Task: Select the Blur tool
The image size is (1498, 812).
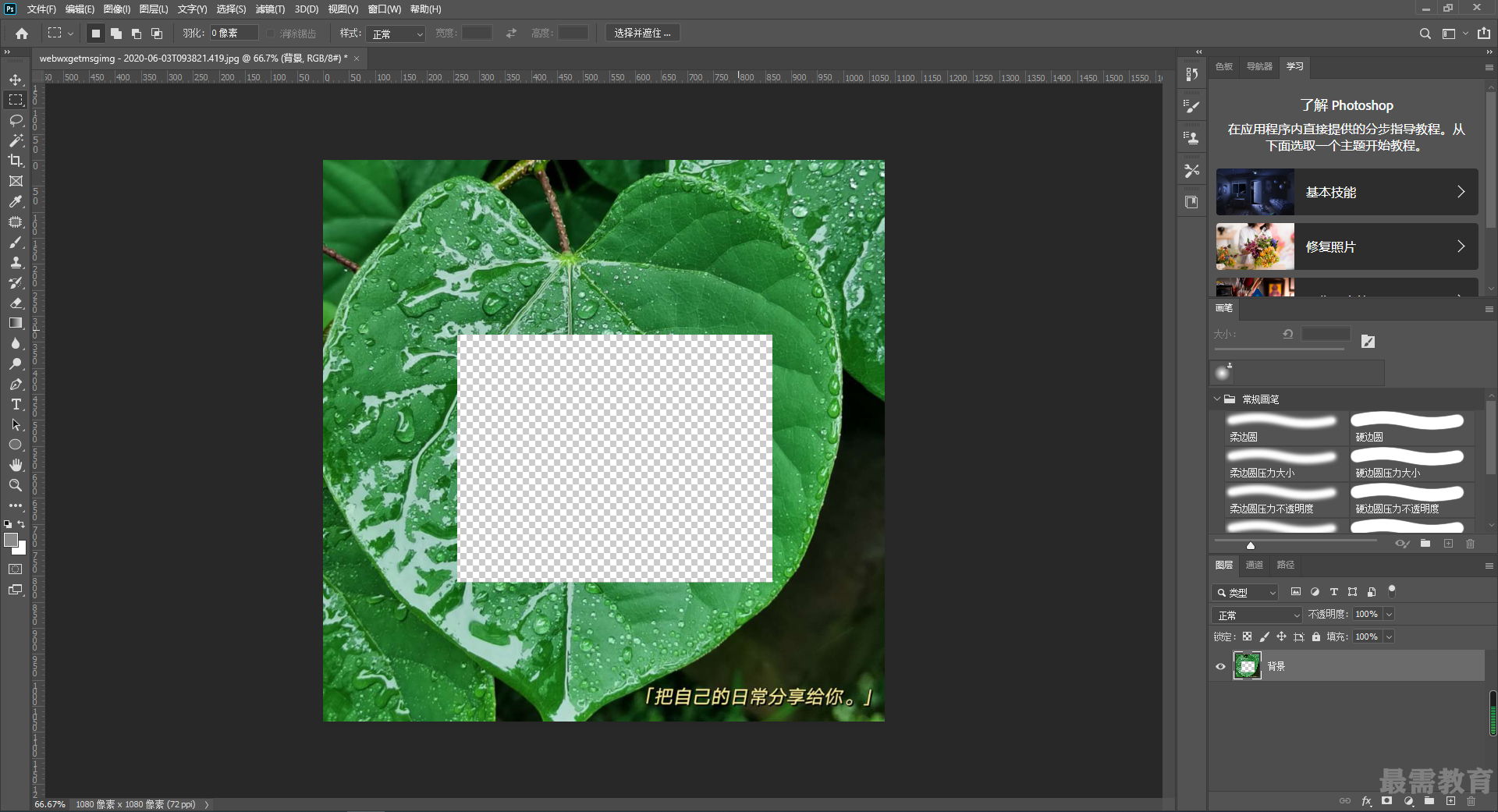Action: [x=16, y=343]
